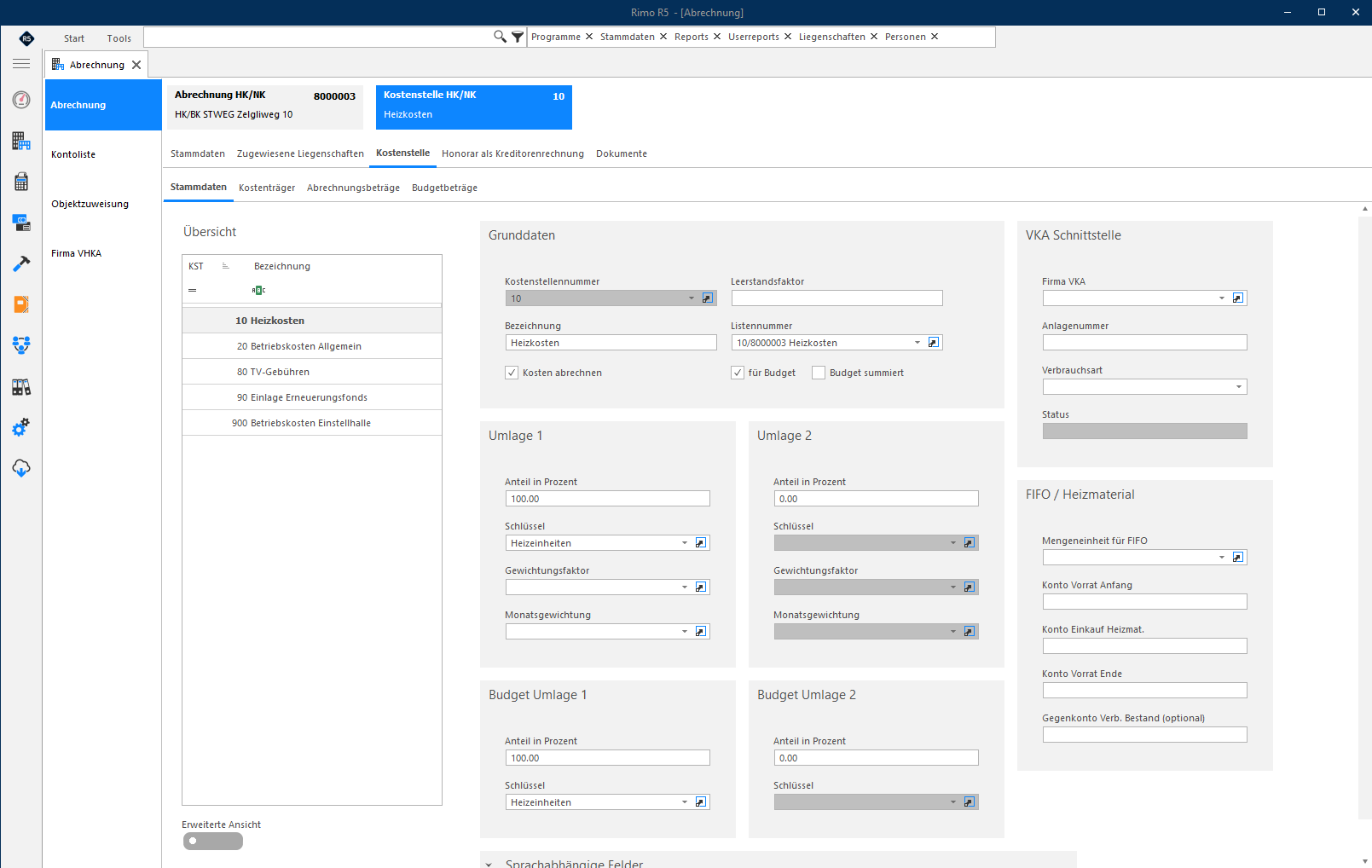Open the lookup button beside Kostenstellennummer
This screenshot has width=1372, height=868.
click(x=708, y=298)
